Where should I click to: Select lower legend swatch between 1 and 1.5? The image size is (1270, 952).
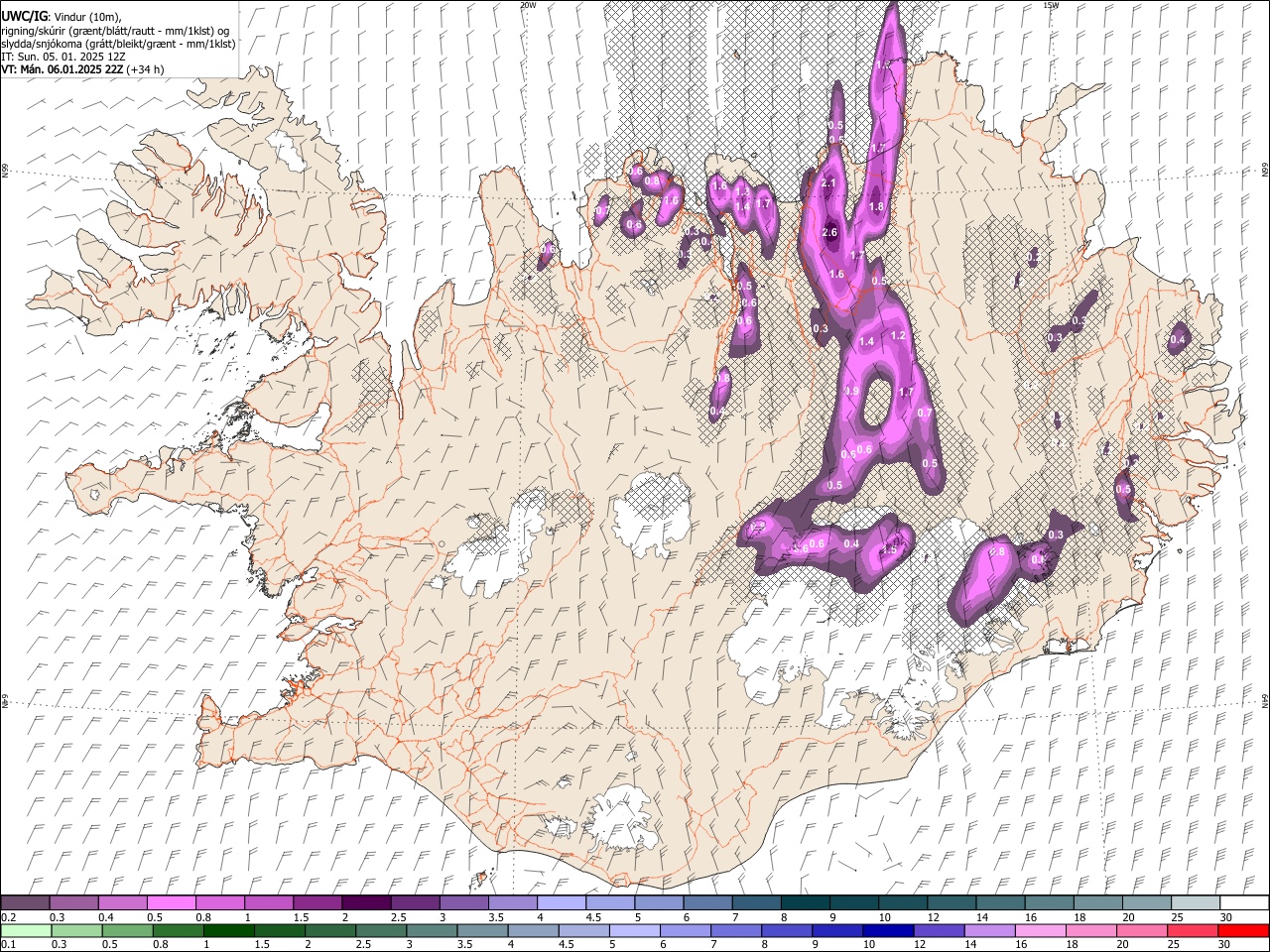tap(229, 931)
